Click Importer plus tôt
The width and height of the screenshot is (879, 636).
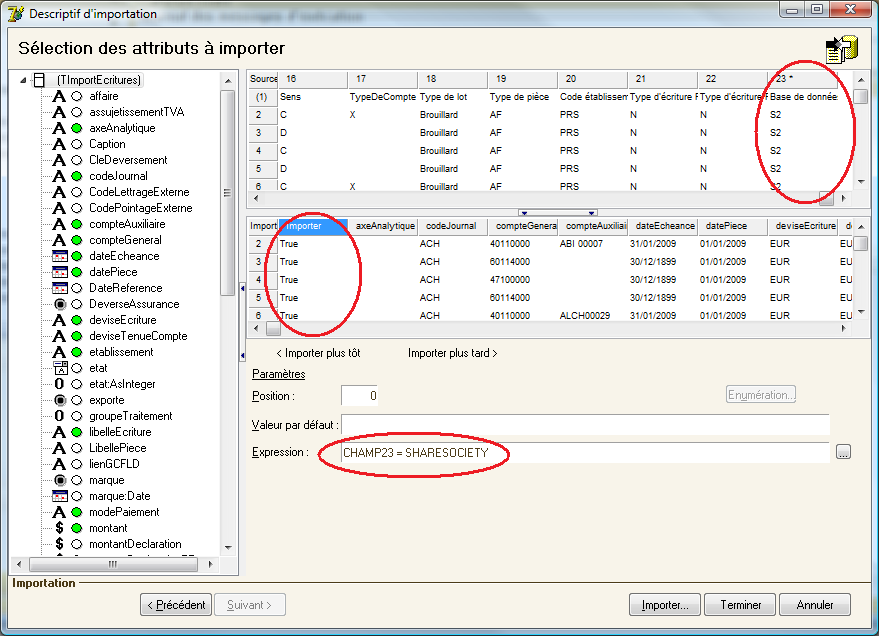coord(318,353)
